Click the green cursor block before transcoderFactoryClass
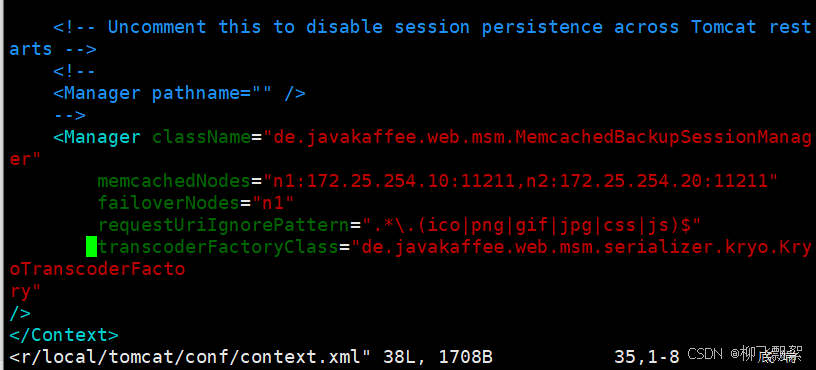The width and height of the screenshot is (816, 370). (92, 247)
